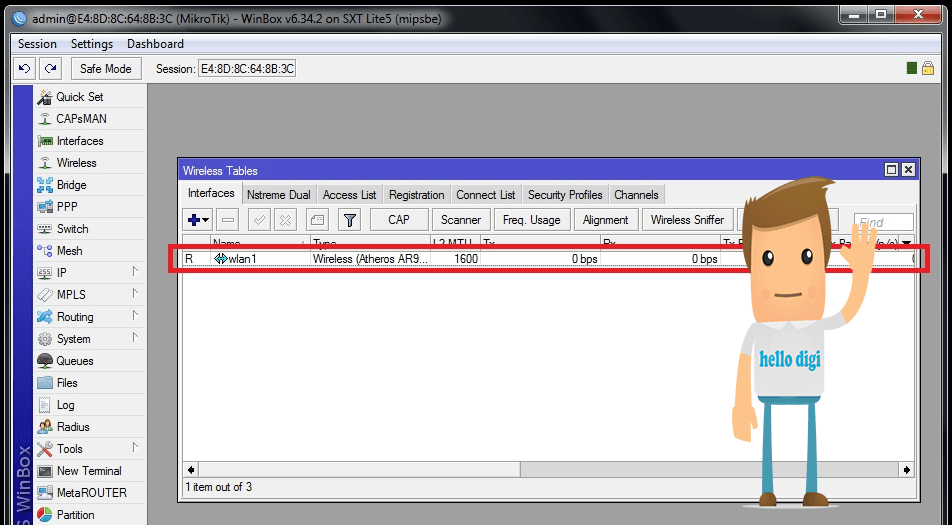Viewport: 952px width, 525px height.
Task: Open Queues in the sidebar
Action: coord(91,361)
